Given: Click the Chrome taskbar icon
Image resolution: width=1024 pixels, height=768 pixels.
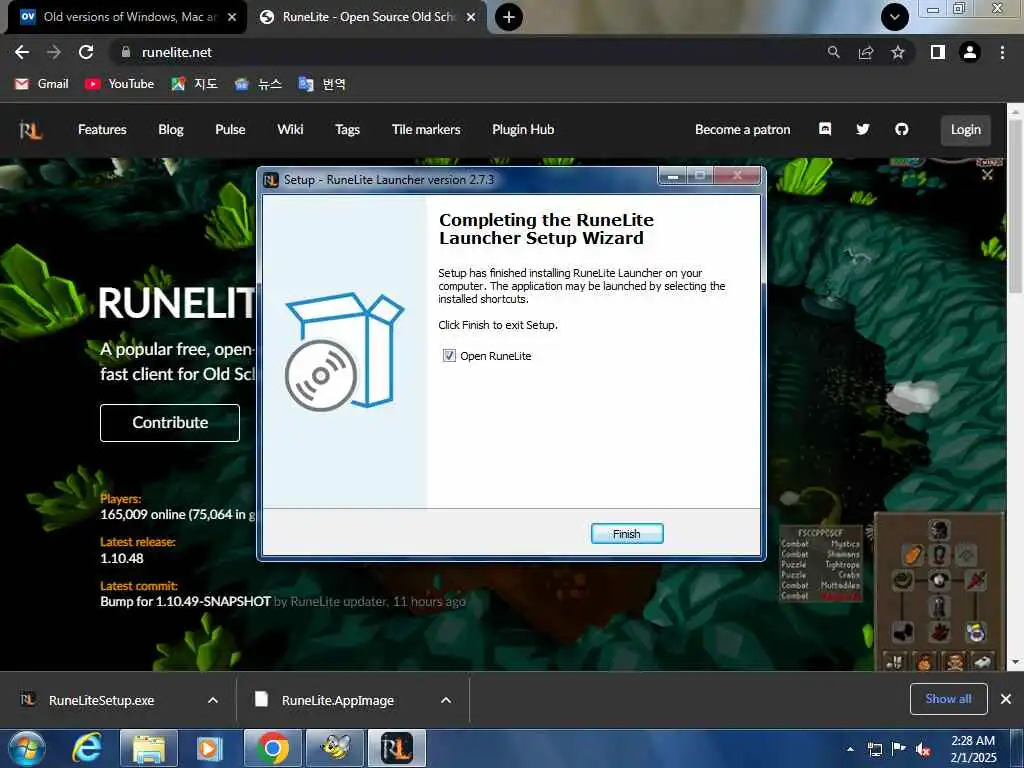Looking at the screenshot, I should pos(272,748).
